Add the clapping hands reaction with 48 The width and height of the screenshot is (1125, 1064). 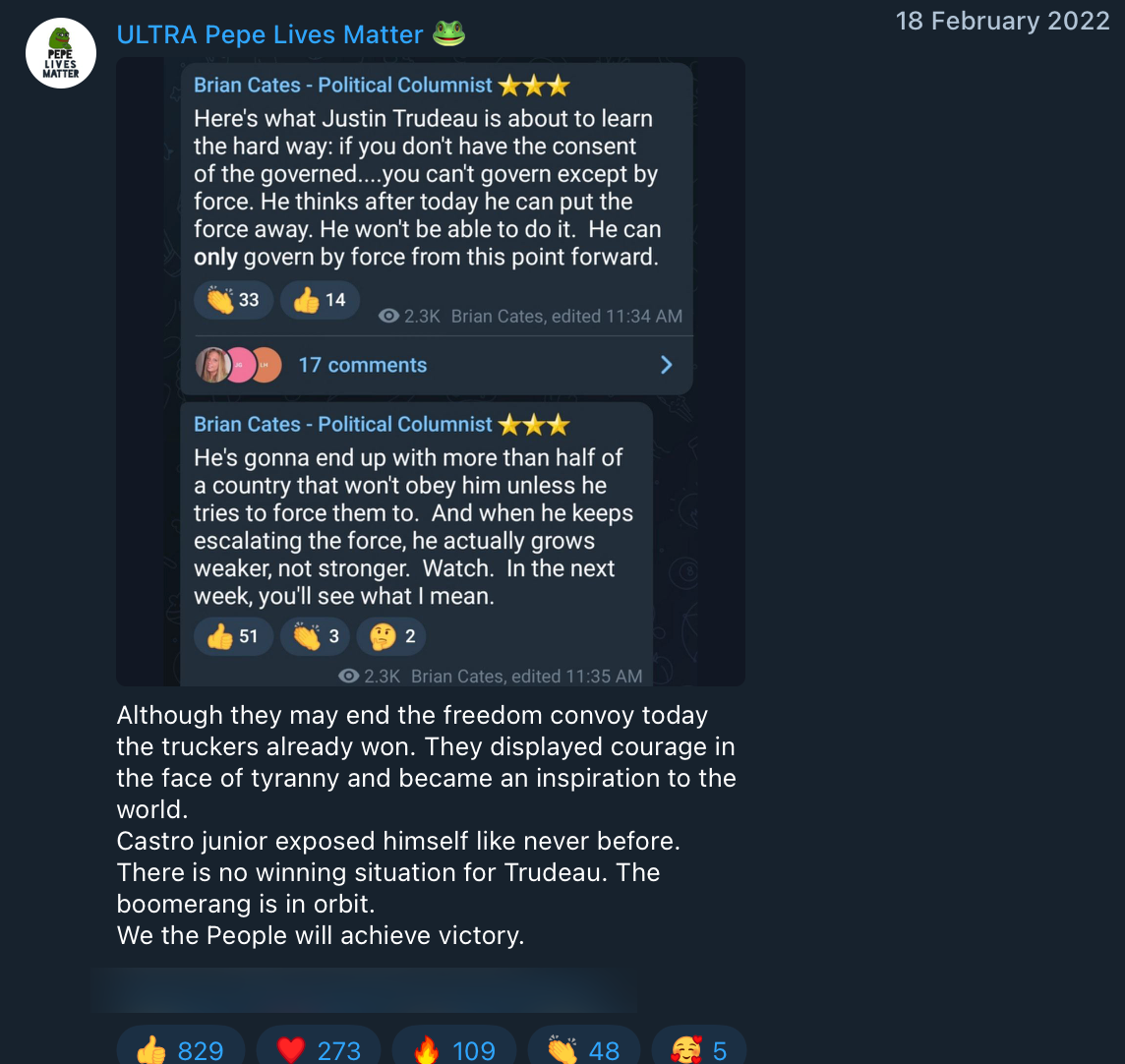[583, 1050]
